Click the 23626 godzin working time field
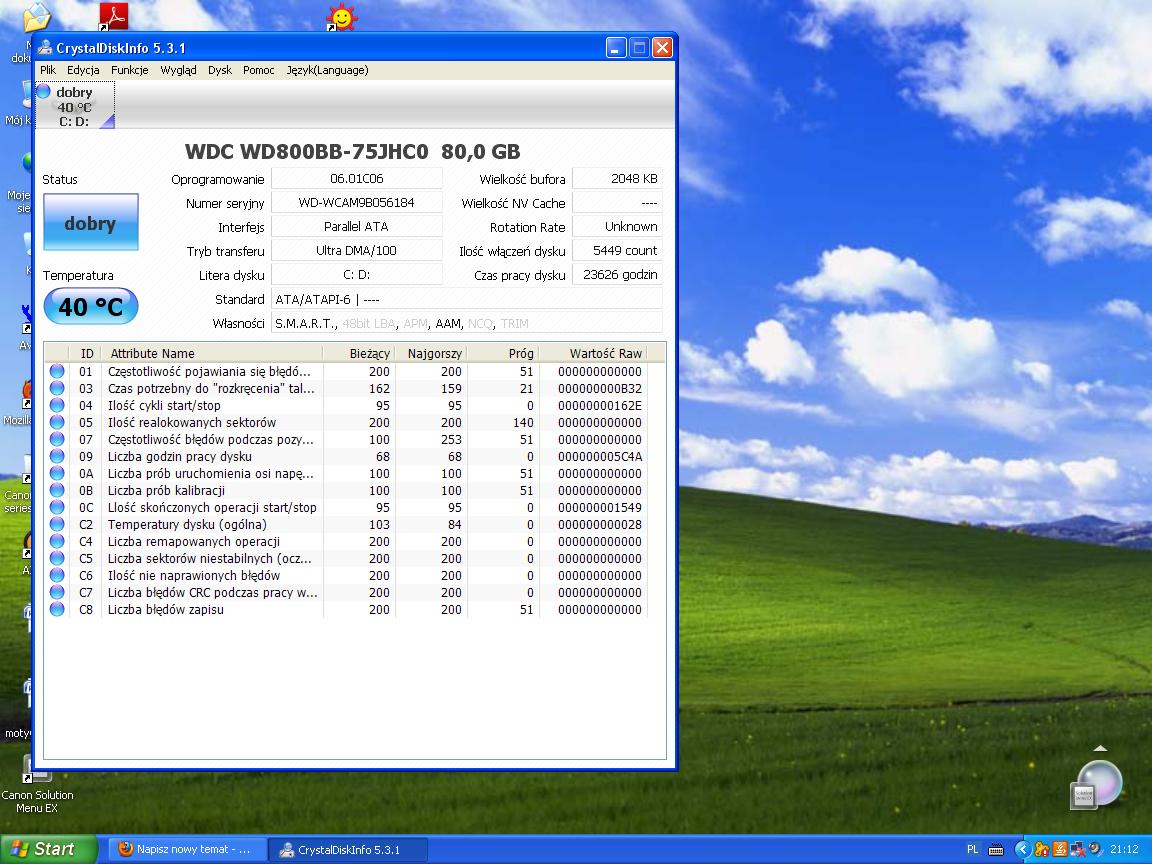 pyautogui.click(x=617, y=275)
